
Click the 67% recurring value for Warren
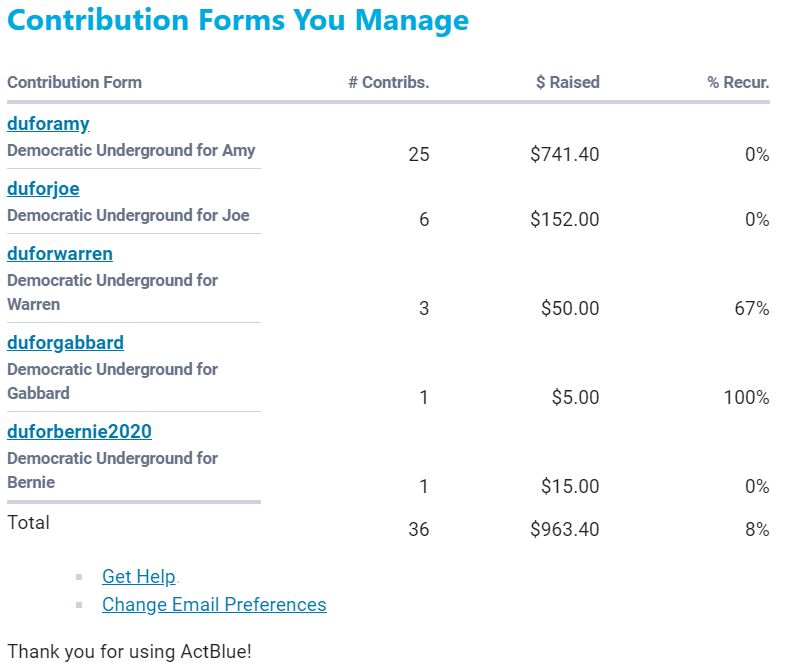[x=752, y=309]
